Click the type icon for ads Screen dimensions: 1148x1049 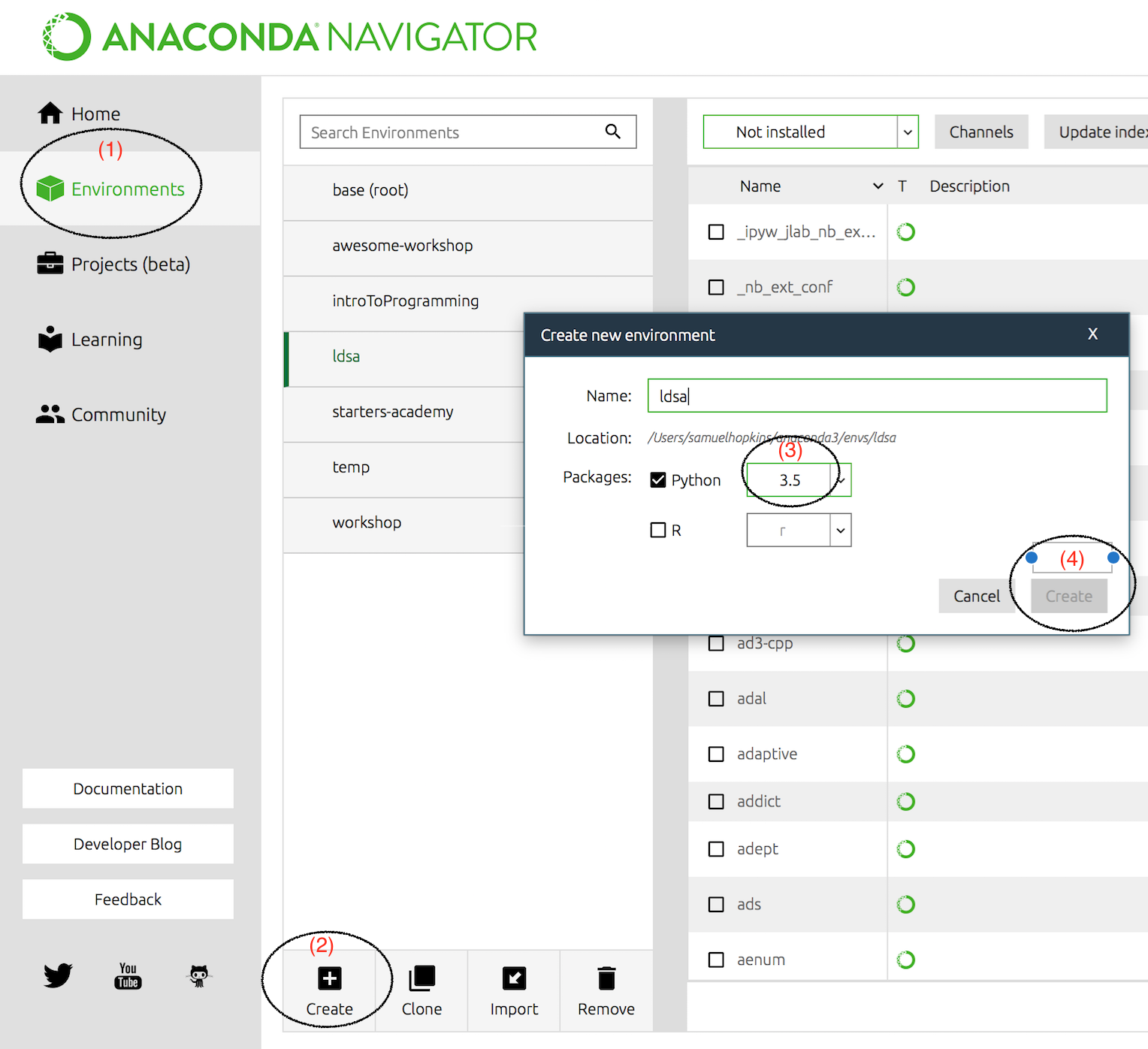pyautogui.click(x=906, y=905)
